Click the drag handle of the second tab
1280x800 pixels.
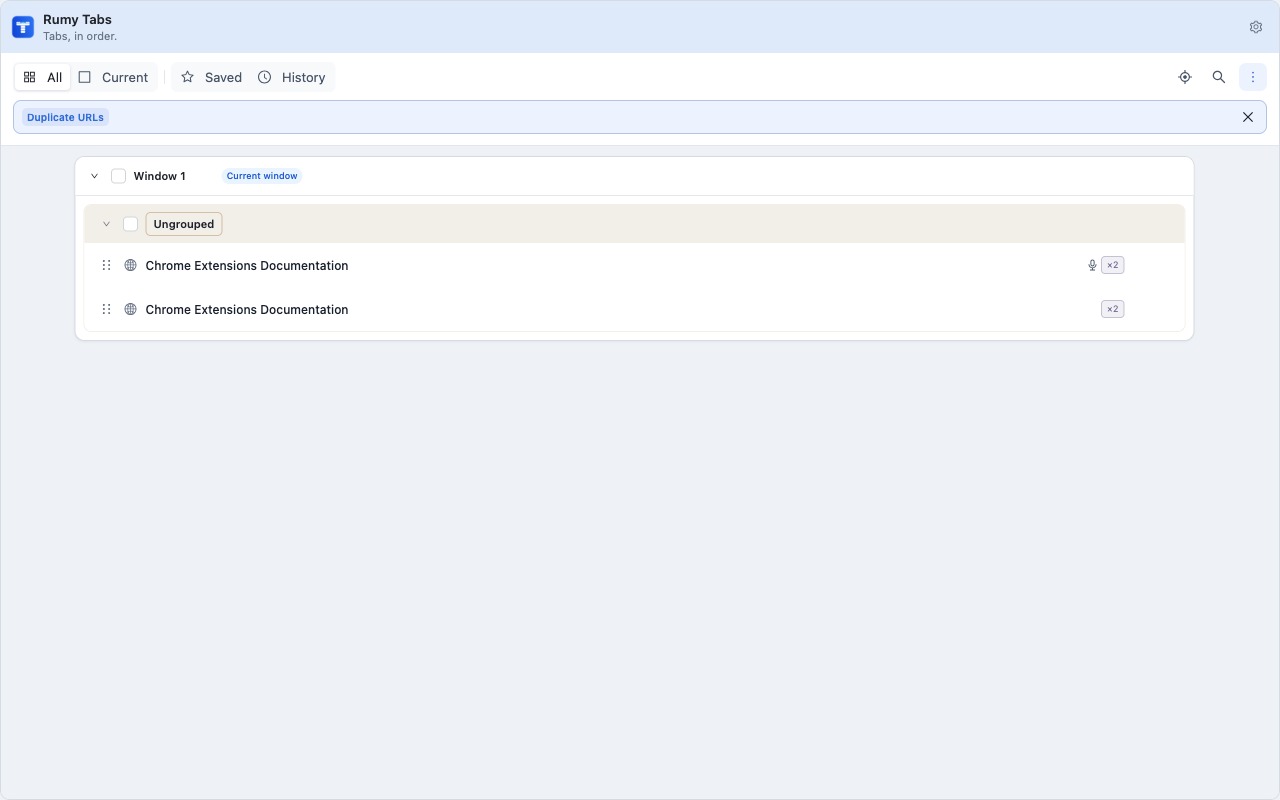[106, 309]
